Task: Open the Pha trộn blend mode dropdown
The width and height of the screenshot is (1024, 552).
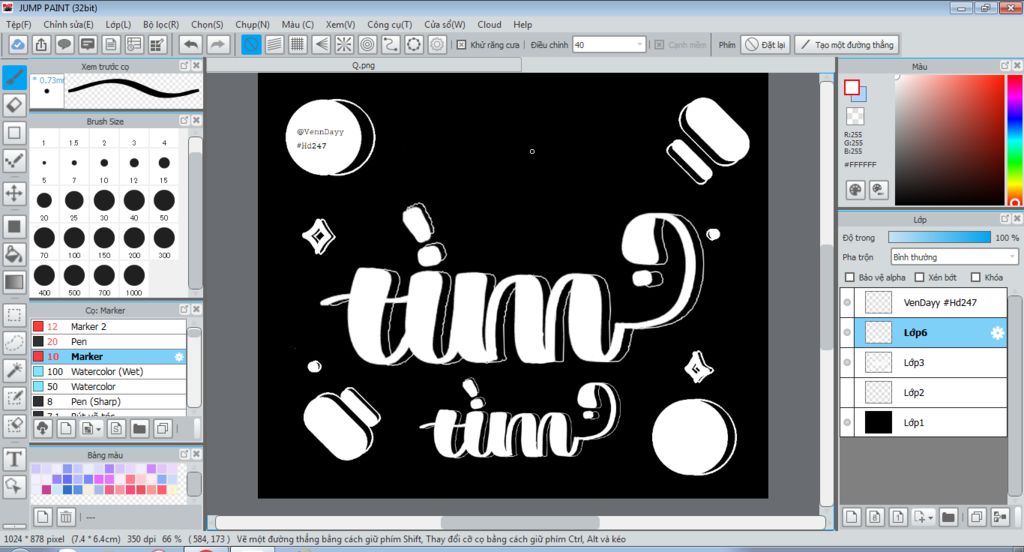Action: (x=954, y=257)
